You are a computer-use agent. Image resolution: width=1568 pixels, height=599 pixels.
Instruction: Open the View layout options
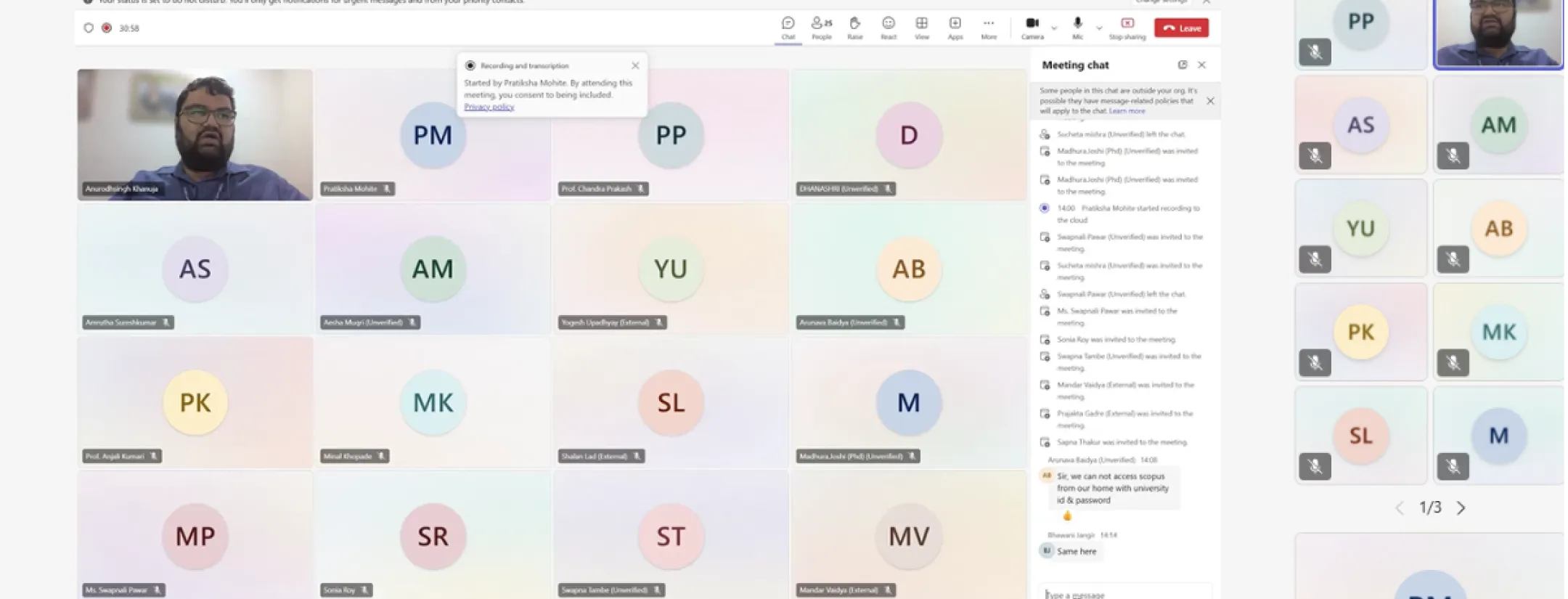[x=922, y=28]
